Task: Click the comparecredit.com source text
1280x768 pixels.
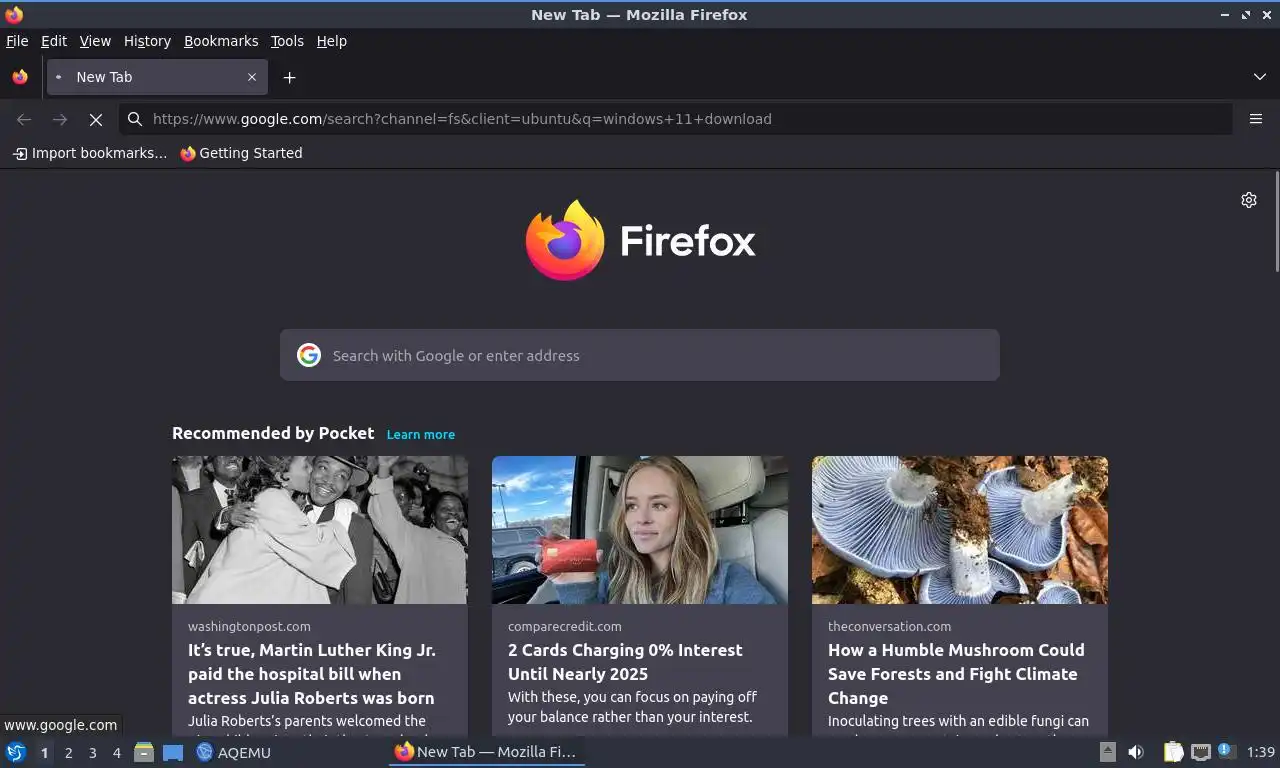Action: 564,626
